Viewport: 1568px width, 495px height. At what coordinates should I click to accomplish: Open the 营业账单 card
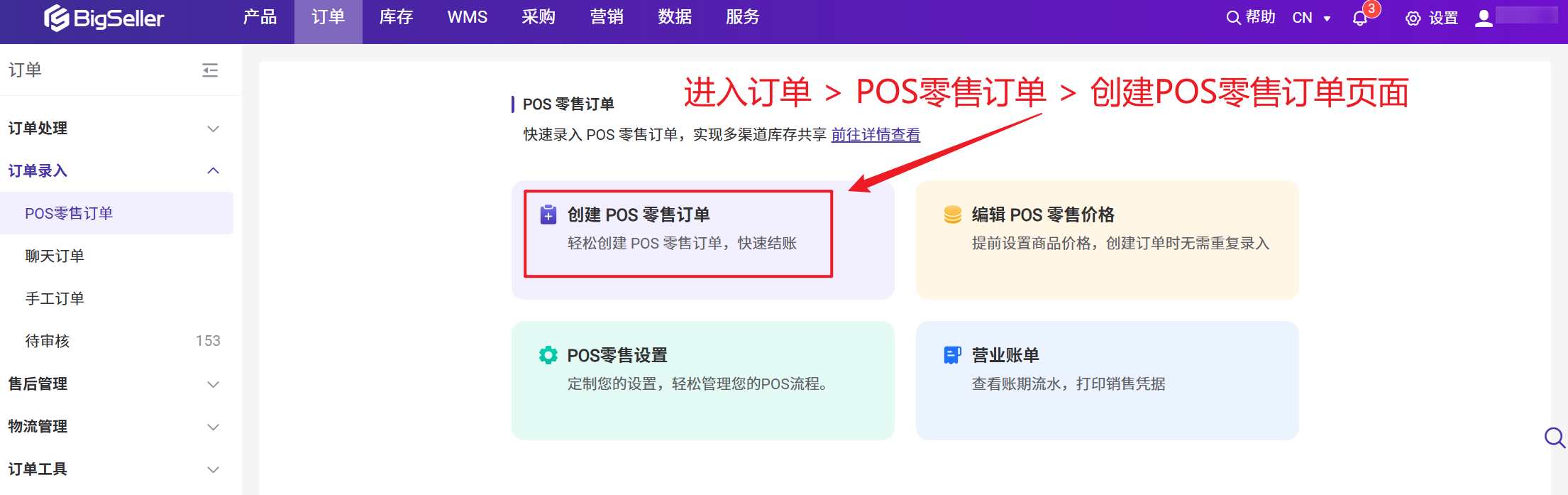[x=1108, y=381]
